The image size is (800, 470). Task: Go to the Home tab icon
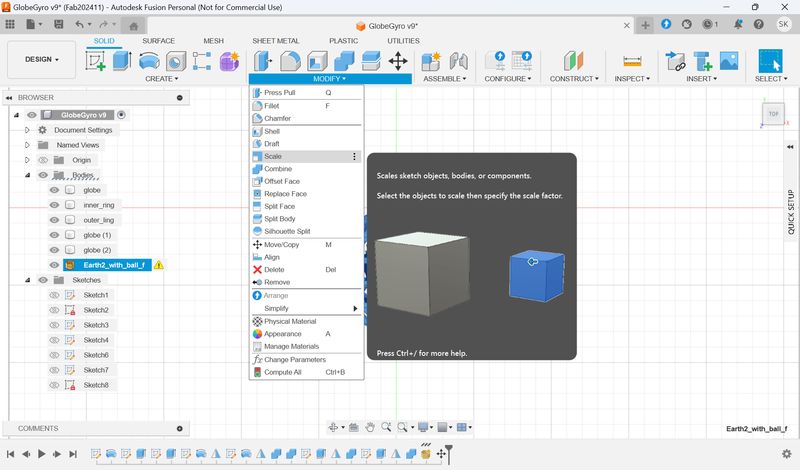click(134, 26)
